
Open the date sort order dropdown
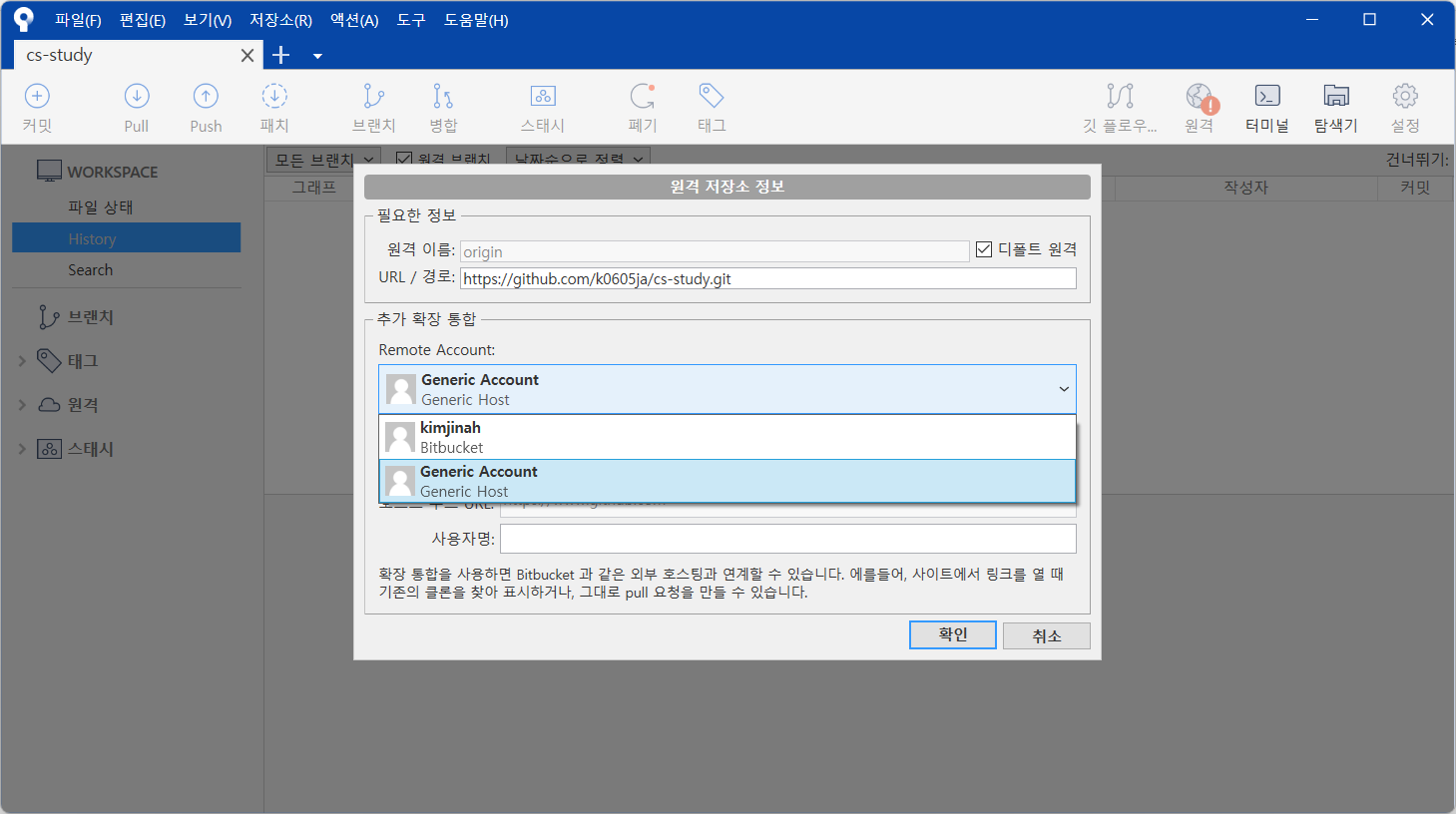point(579,159)
